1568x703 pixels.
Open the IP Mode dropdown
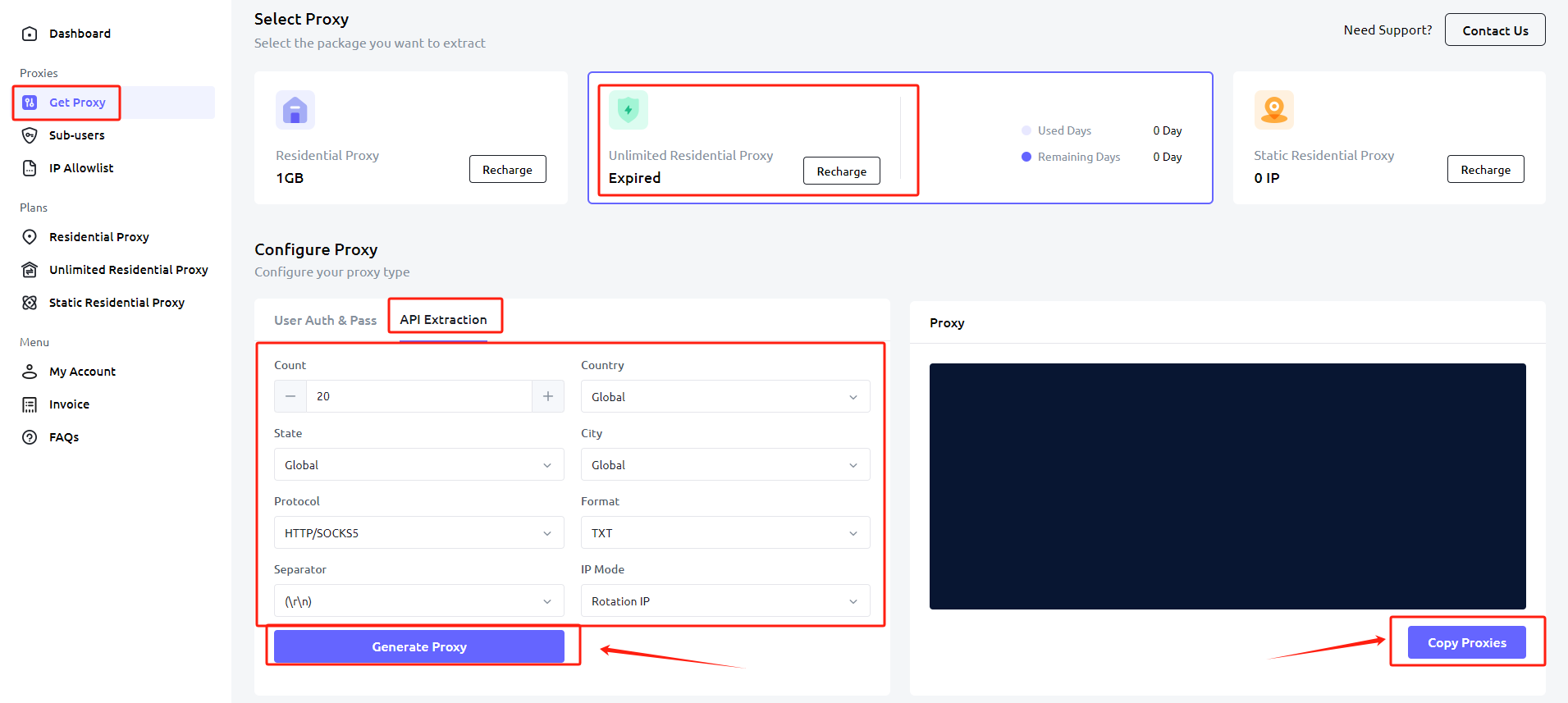(725, 601)
